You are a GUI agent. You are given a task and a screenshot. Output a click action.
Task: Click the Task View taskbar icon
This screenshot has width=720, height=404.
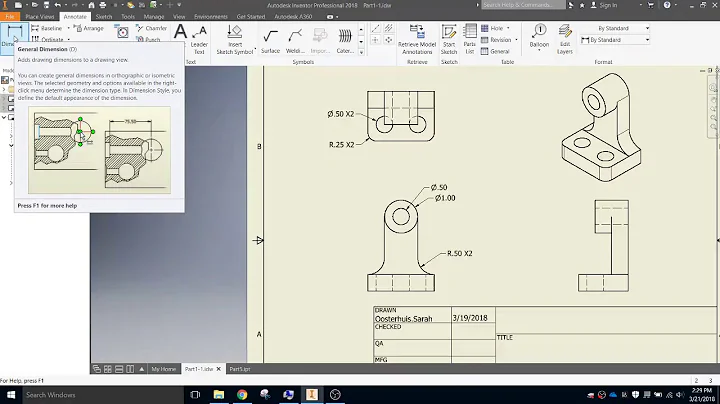(195, 395)
